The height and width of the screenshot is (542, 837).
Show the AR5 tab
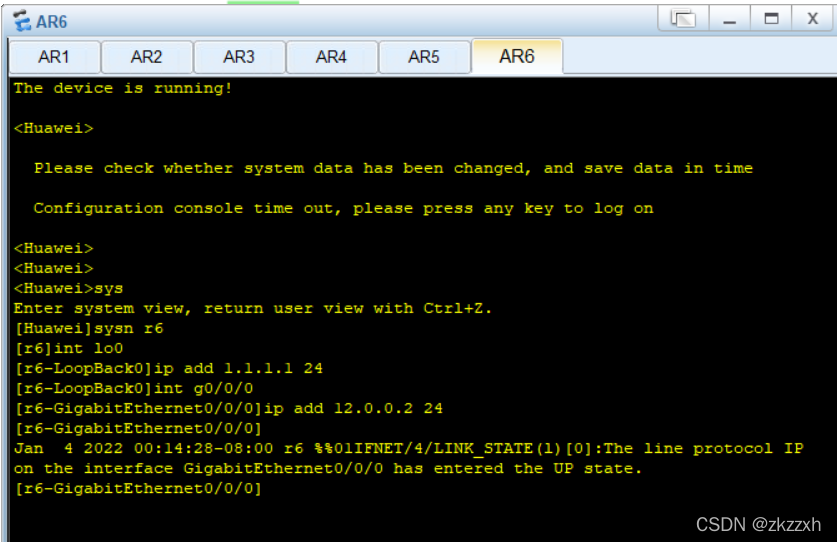pos(424,57)
